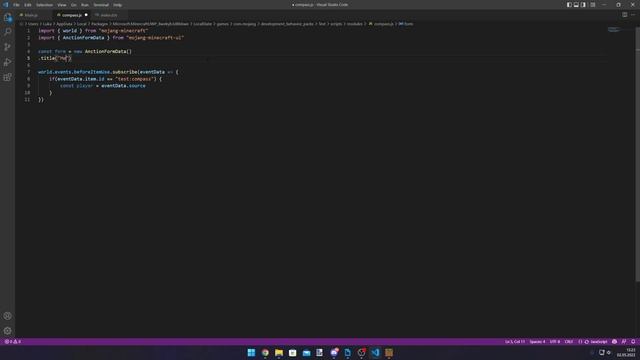Image resolution: width=640 pixels, height=360 pixels.
Task: Click the Spaces: 4 indentation status
Action: coord(537,342)
